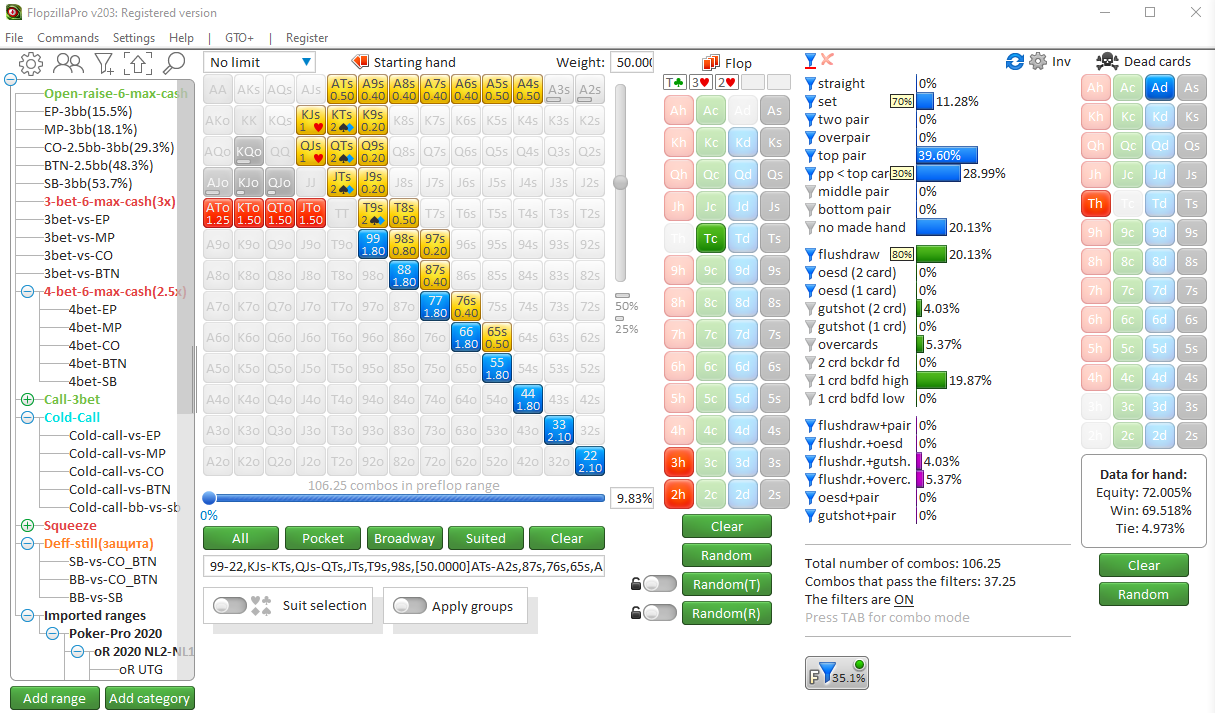Open the magnifier search icon above the tree
This screenshot has height=713, width=1215.
click(174, 64)
